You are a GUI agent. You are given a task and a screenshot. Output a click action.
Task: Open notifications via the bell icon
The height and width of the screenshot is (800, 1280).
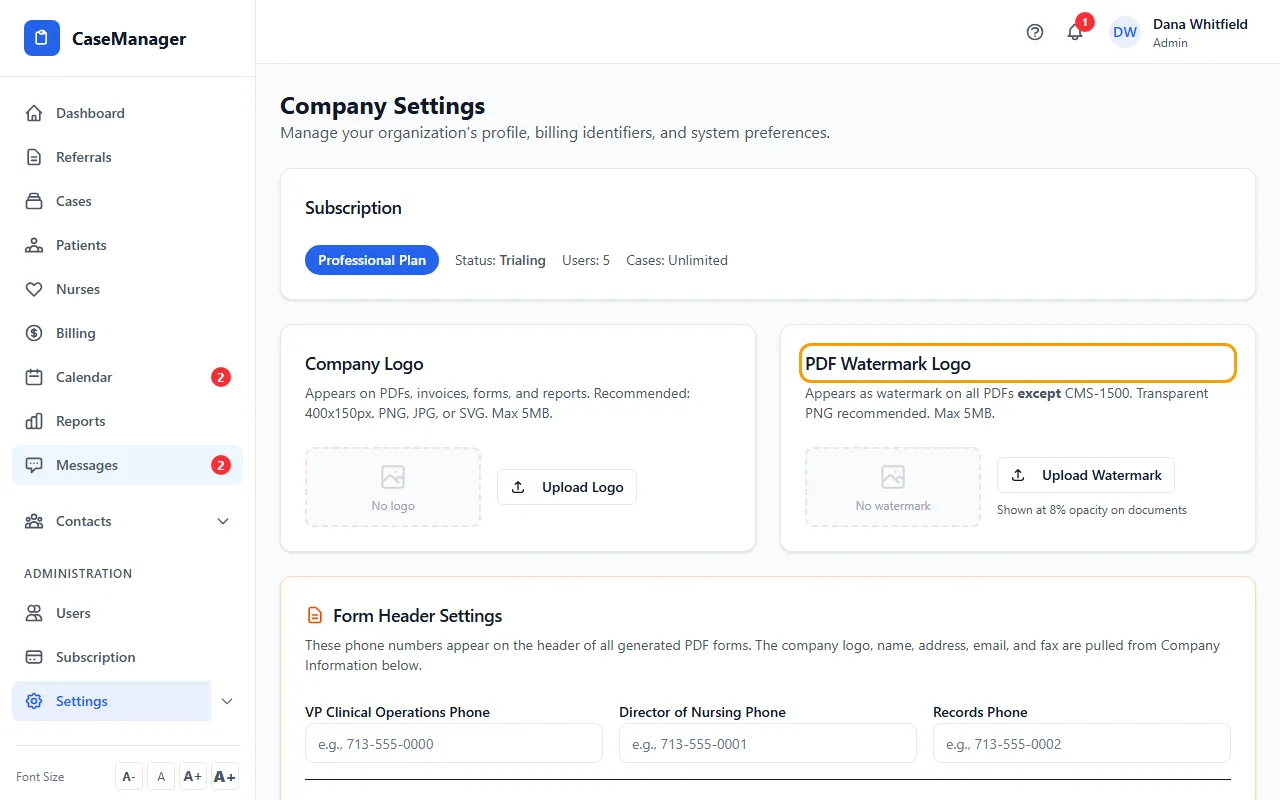(1075, 32)
